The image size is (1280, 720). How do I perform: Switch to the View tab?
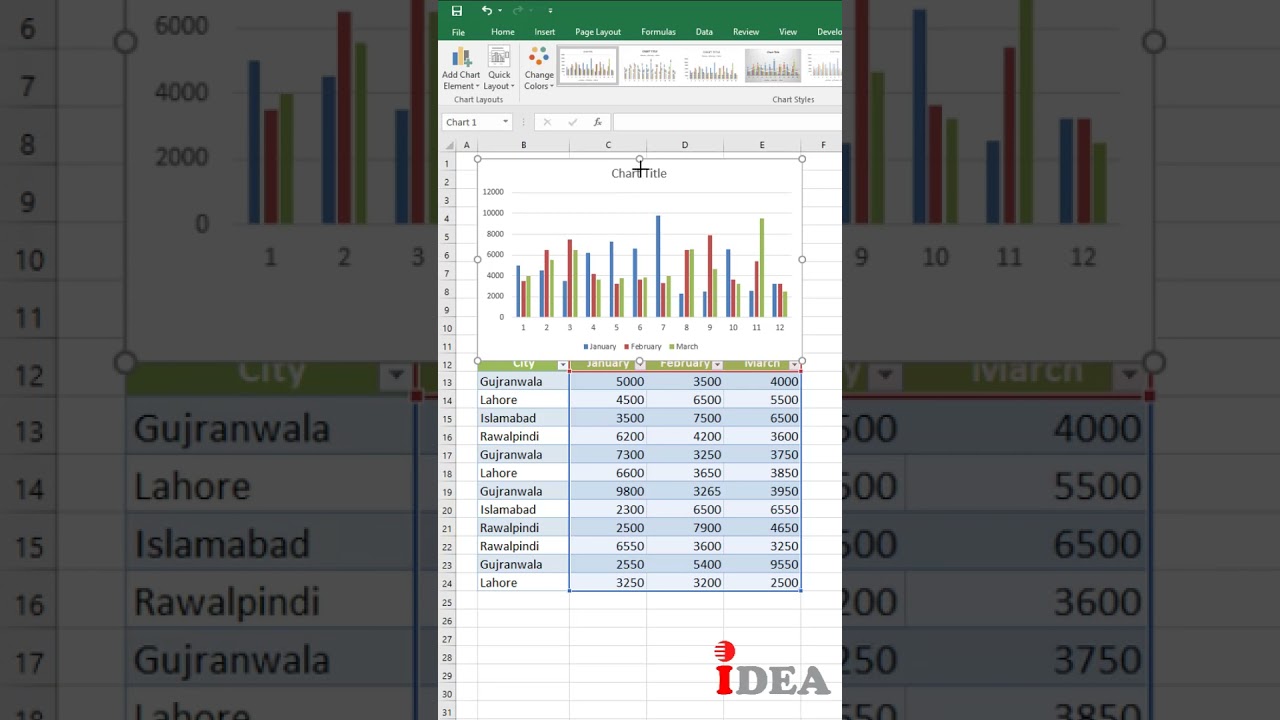[x=788, y=32]
